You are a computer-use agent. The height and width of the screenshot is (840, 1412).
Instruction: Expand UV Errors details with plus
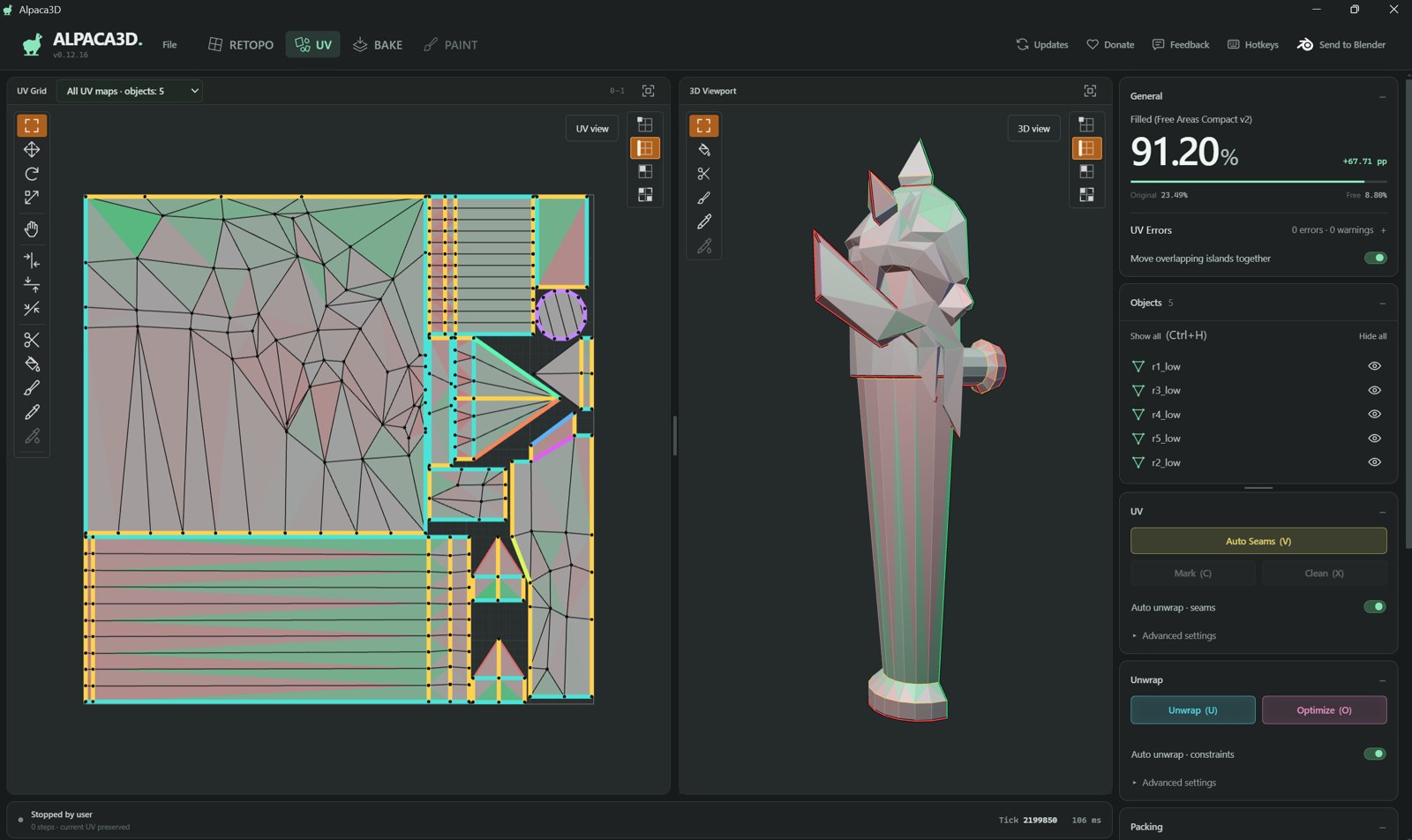click(1383, 230)
